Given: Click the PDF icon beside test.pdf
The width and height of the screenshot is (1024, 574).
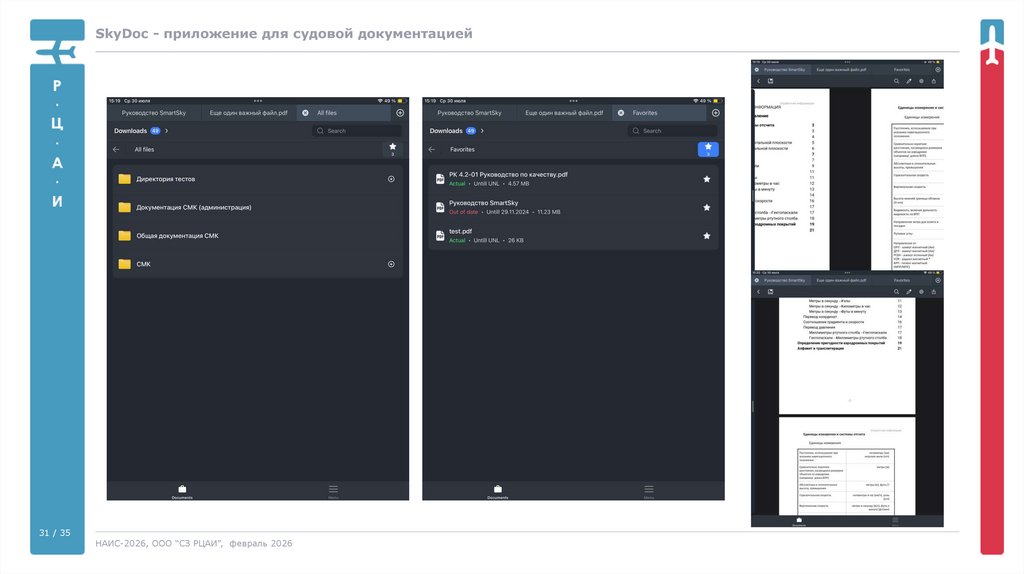Looking at the screenshot, I should coord(440,236).
